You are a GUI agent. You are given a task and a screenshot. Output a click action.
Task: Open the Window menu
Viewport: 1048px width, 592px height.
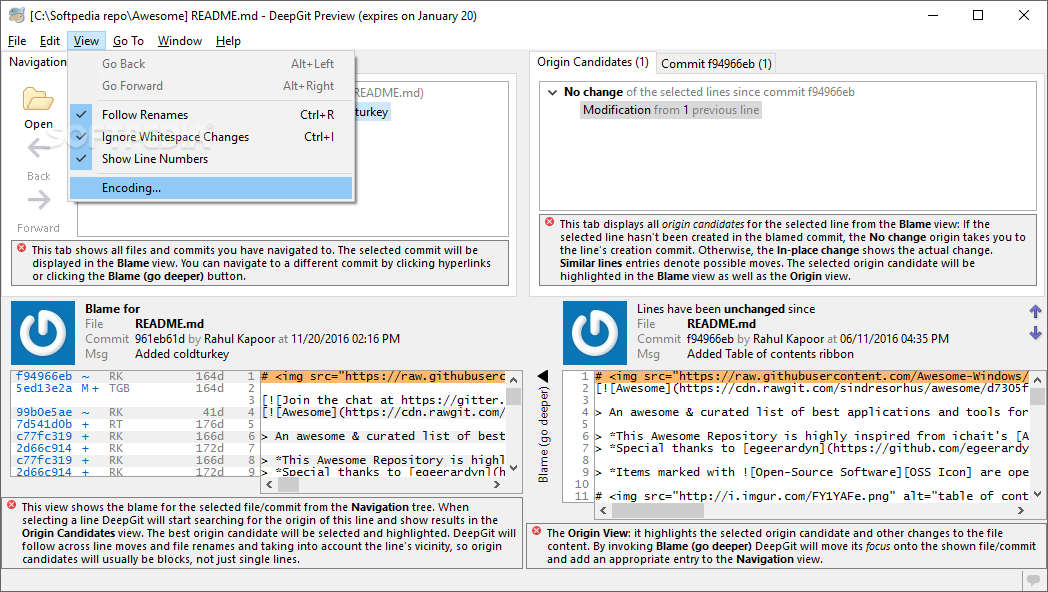tap(180, 41)
